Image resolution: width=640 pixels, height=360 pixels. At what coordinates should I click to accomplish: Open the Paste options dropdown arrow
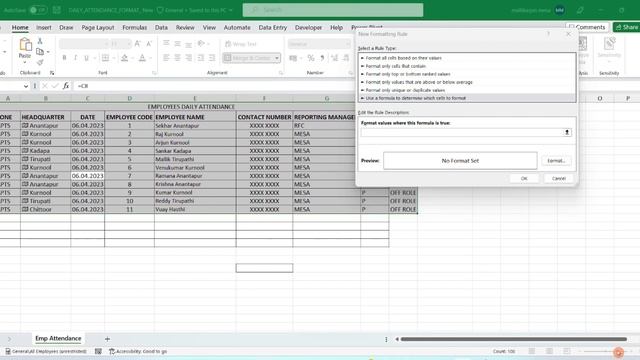[x=25, y=62]
